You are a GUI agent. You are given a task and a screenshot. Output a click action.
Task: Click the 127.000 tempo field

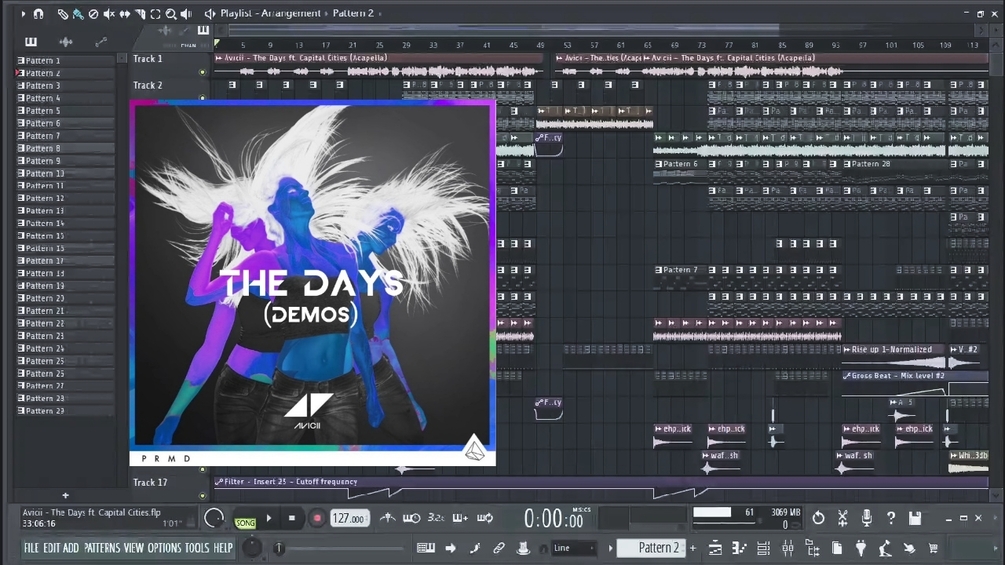(x=349, y=519)
